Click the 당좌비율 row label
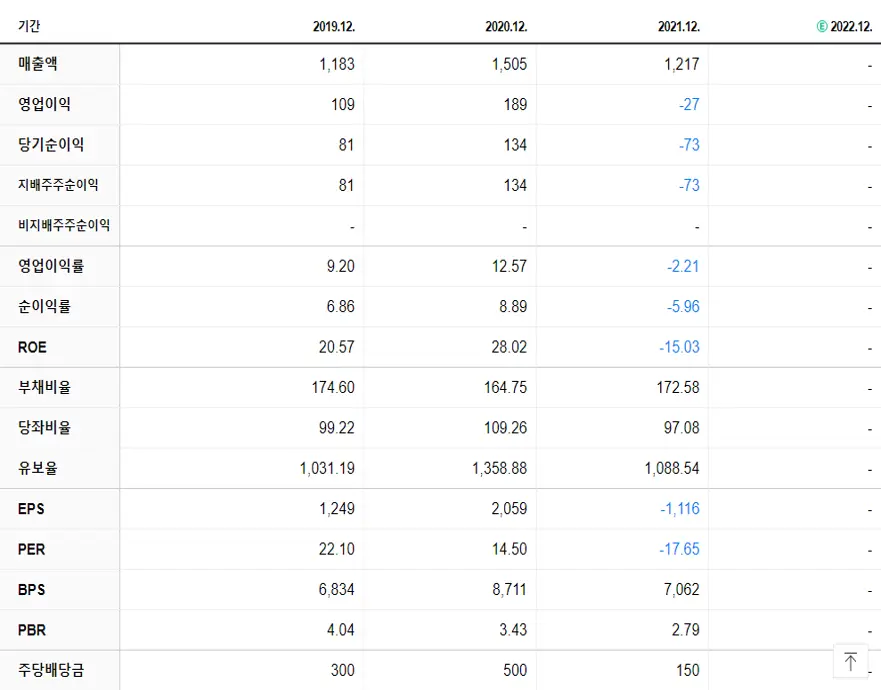881x690 pixels. coord(44,428)
